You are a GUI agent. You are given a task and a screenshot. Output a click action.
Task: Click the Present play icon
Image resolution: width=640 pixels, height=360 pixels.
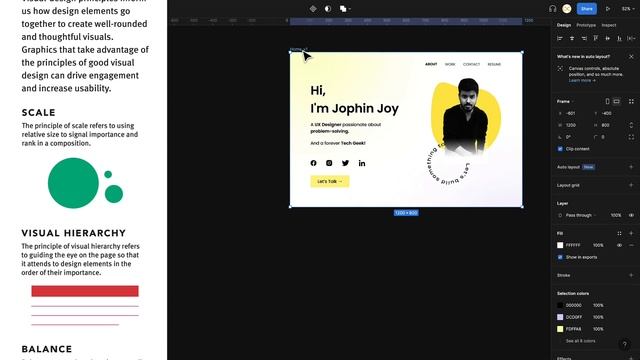(x=608, y=9)
